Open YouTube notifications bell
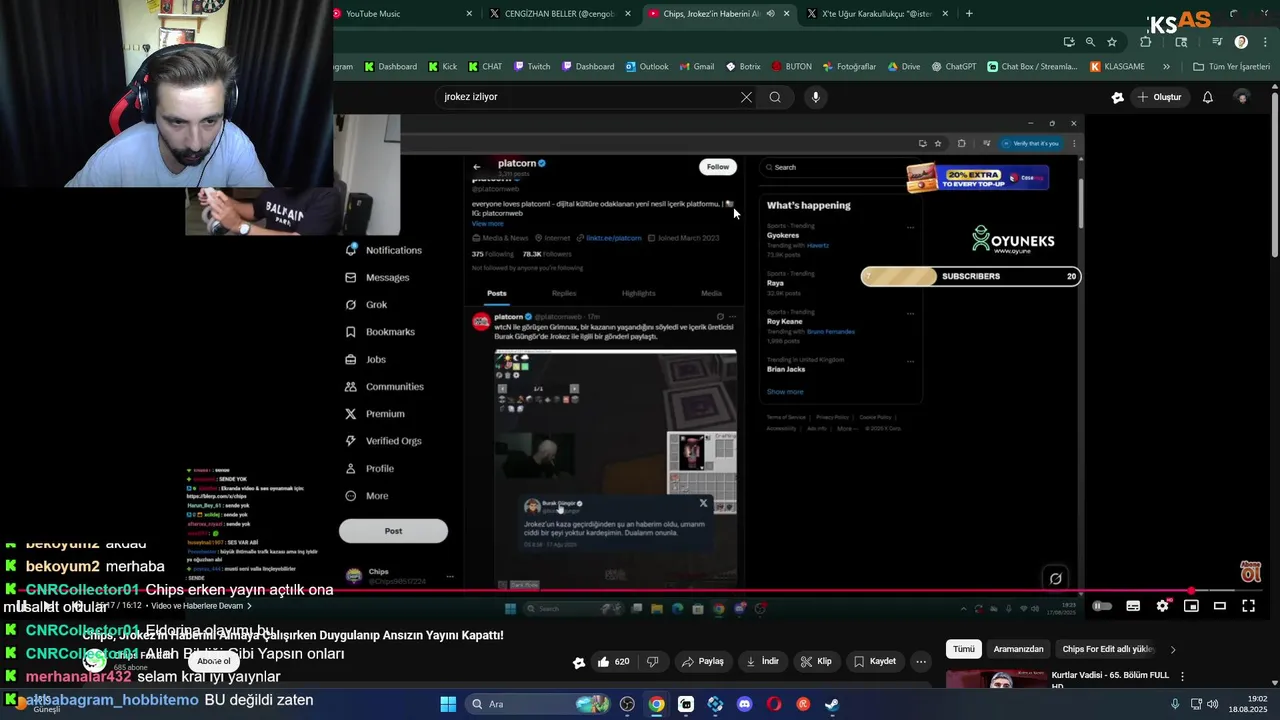This screenshot has width=1280, height=720. tap(1208, 97)
